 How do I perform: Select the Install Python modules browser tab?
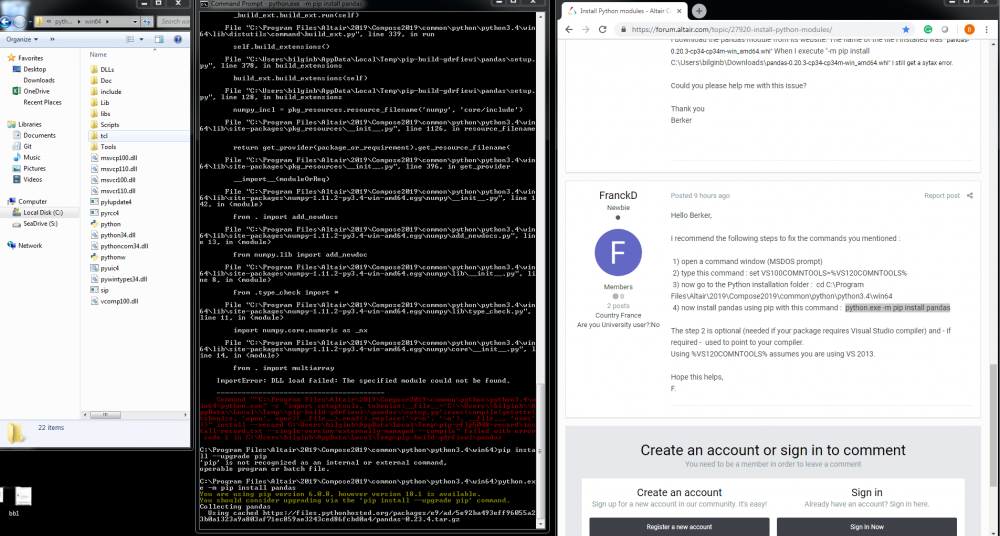[624, 11]
